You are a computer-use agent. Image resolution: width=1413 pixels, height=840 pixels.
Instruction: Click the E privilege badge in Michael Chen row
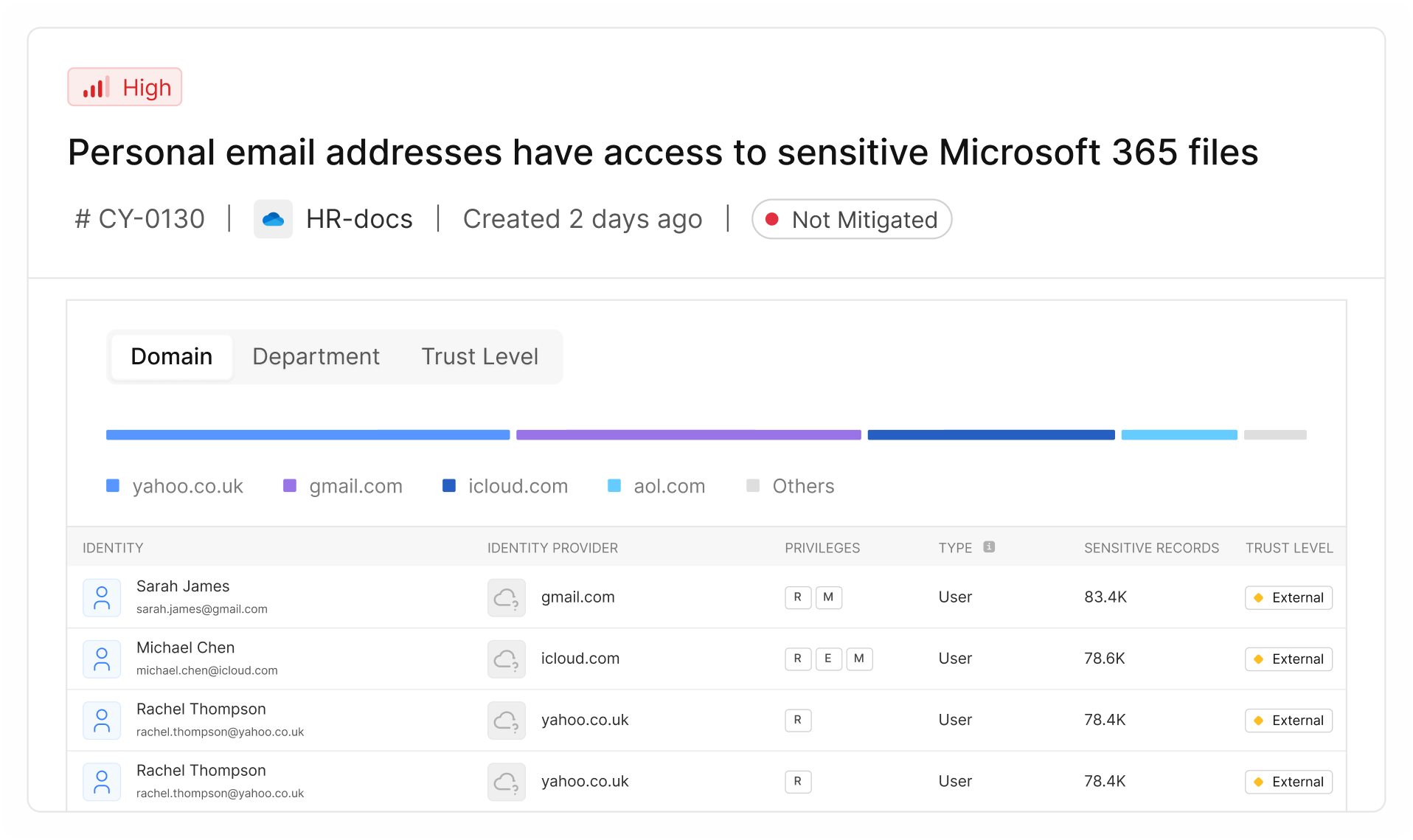coord(828,659)
